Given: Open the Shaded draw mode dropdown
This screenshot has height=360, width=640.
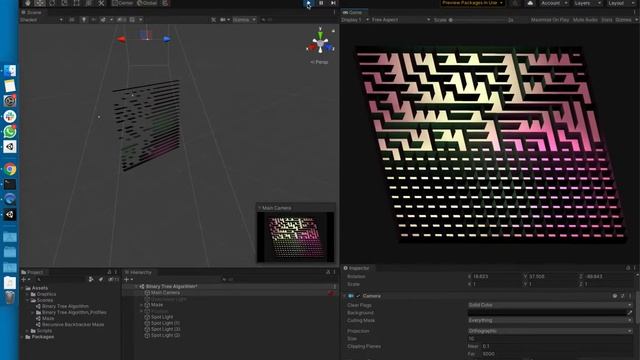Looking at the screenshot, I should (x=41, y=19).
